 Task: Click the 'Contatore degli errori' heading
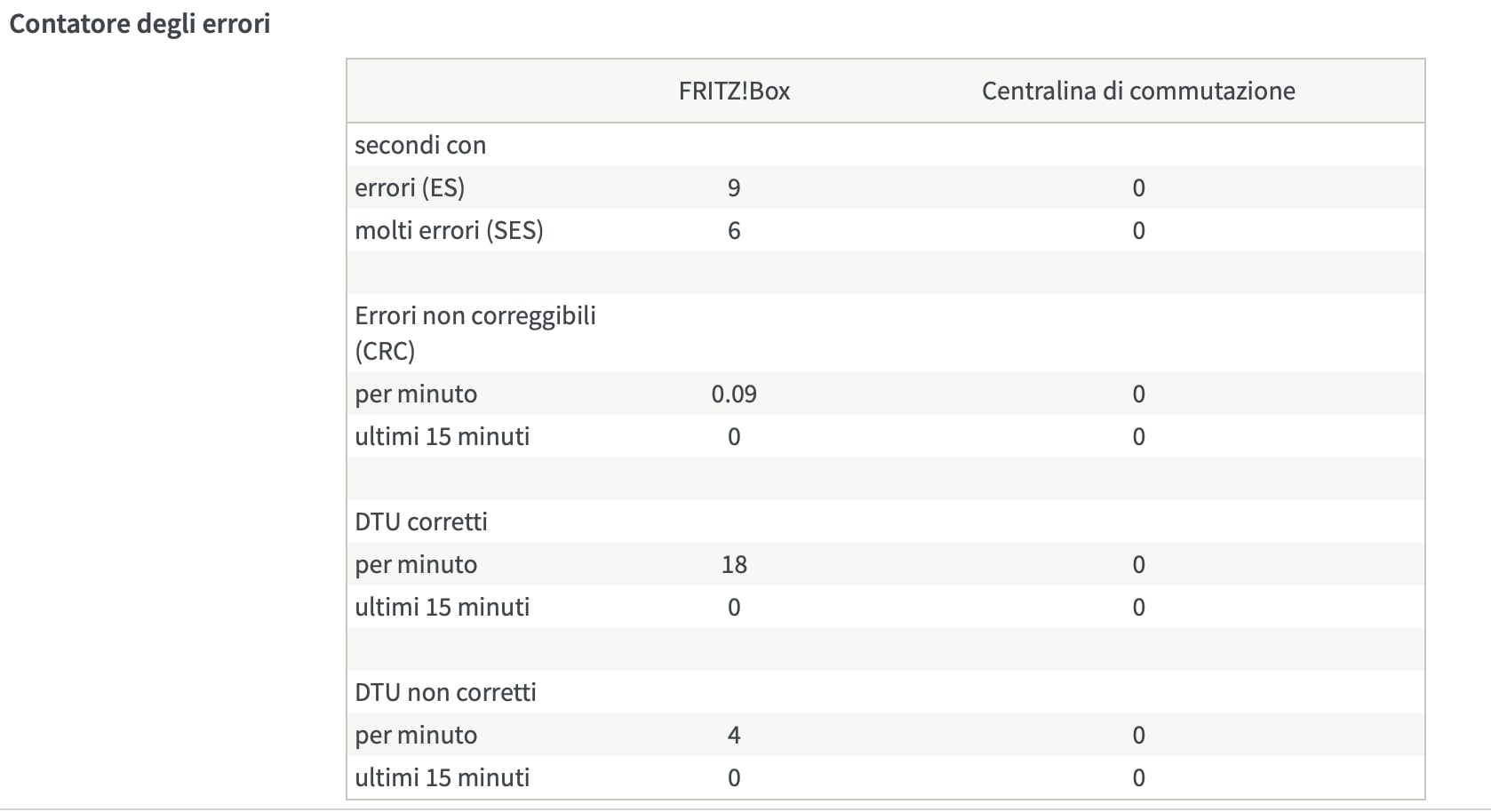point(140,23)
